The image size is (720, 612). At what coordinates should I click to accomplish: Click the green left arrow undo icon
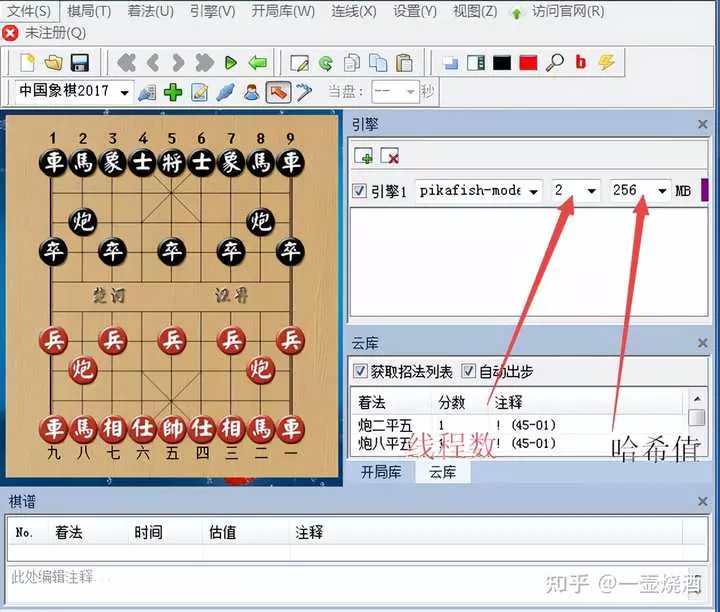(258, 63)
